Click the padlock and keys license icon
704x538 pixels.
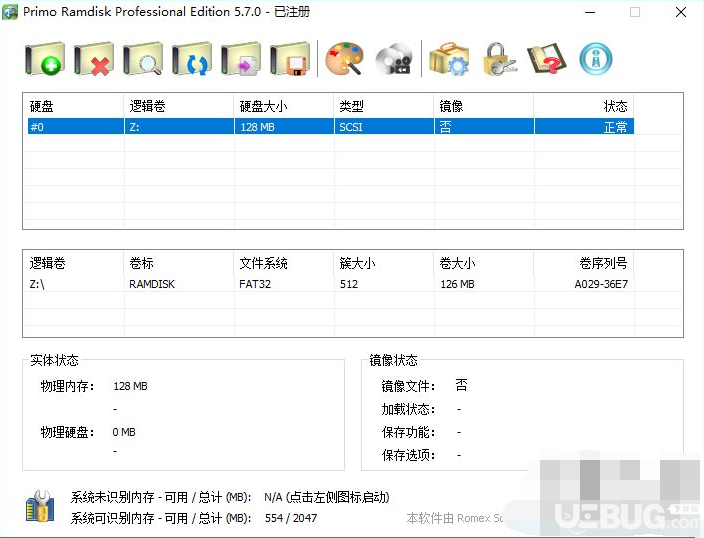click(x=498, y=59)
